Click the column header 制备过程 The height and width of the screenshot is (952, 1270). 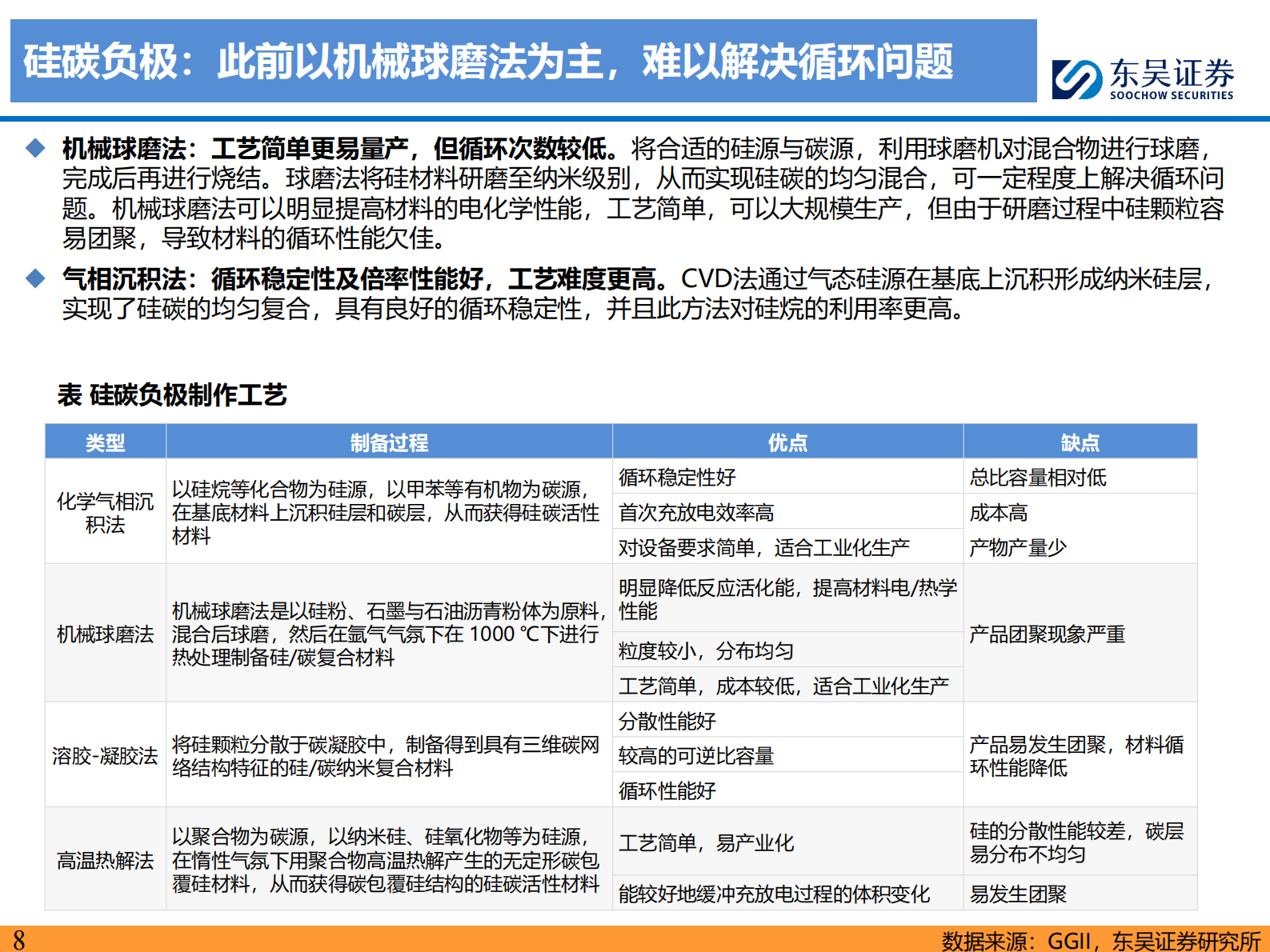pos(389,442)
